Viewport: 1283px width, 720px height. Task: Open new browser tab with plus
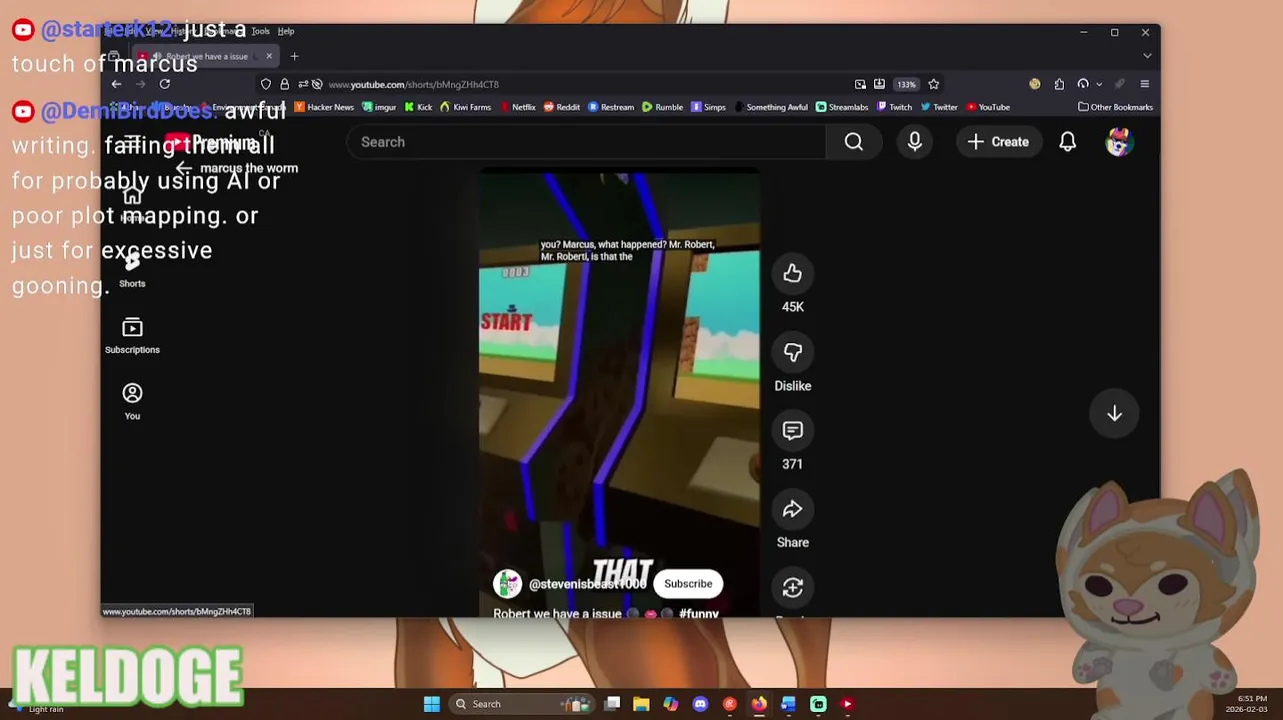click(294, 56)
